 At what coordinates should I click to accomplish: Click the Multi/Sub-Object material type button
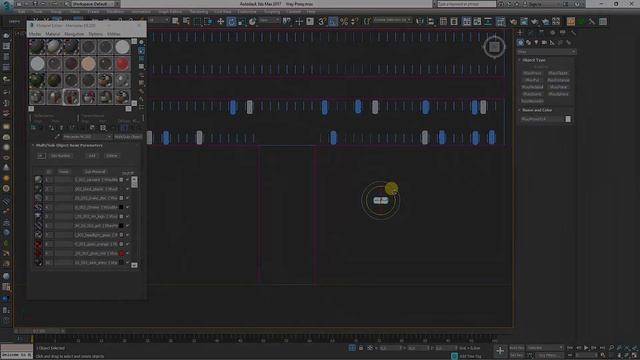[128, 137]
